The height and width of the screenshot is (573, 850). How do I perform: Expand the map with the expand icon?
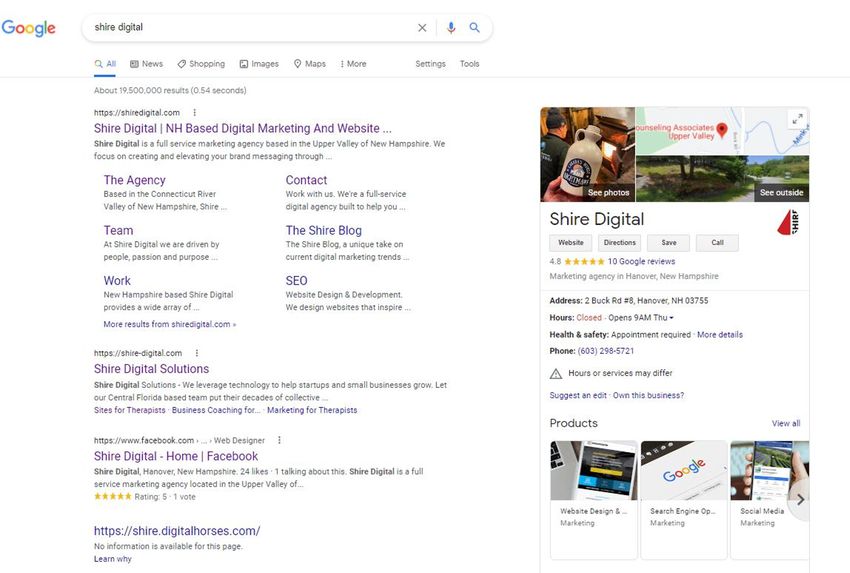(x=797, y=119)
